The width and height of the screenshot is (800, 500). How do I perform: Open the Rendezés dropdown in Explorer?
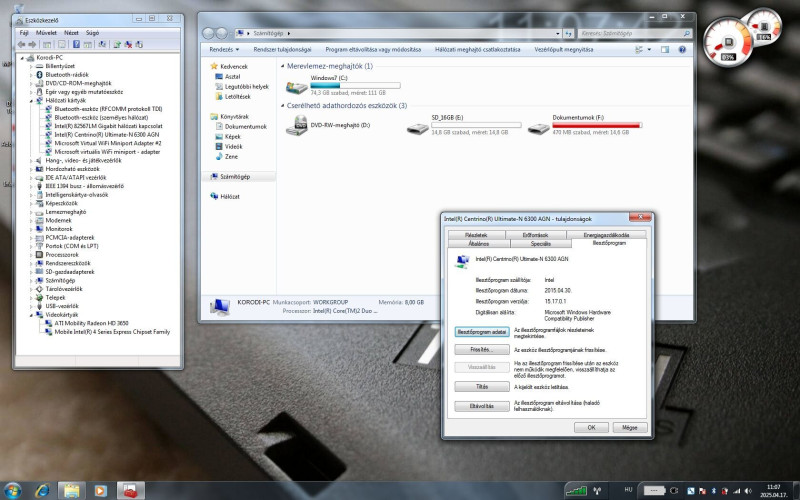coord(224,49)
